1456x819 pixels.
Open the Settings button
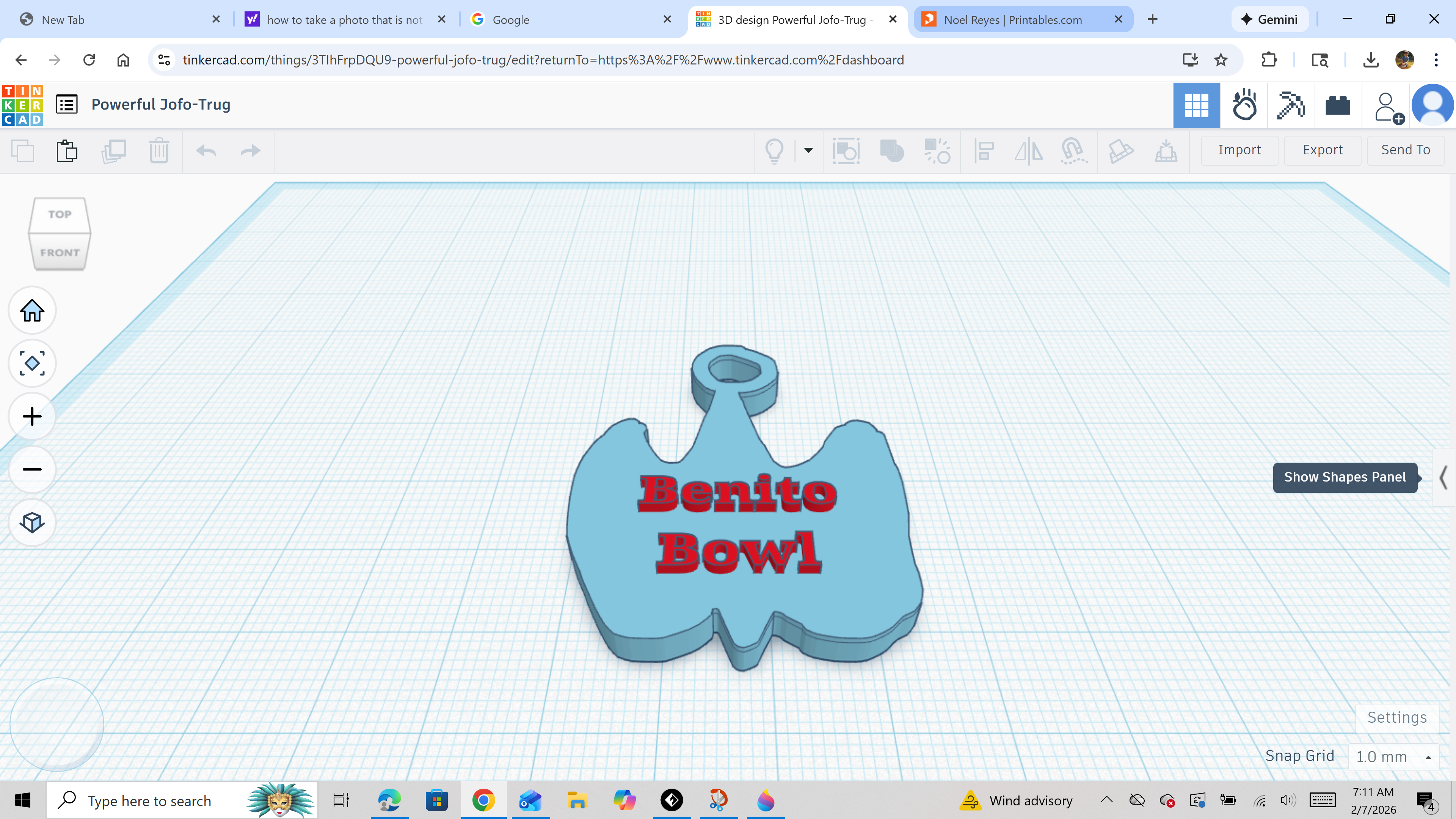click(x=1396, y=717)
